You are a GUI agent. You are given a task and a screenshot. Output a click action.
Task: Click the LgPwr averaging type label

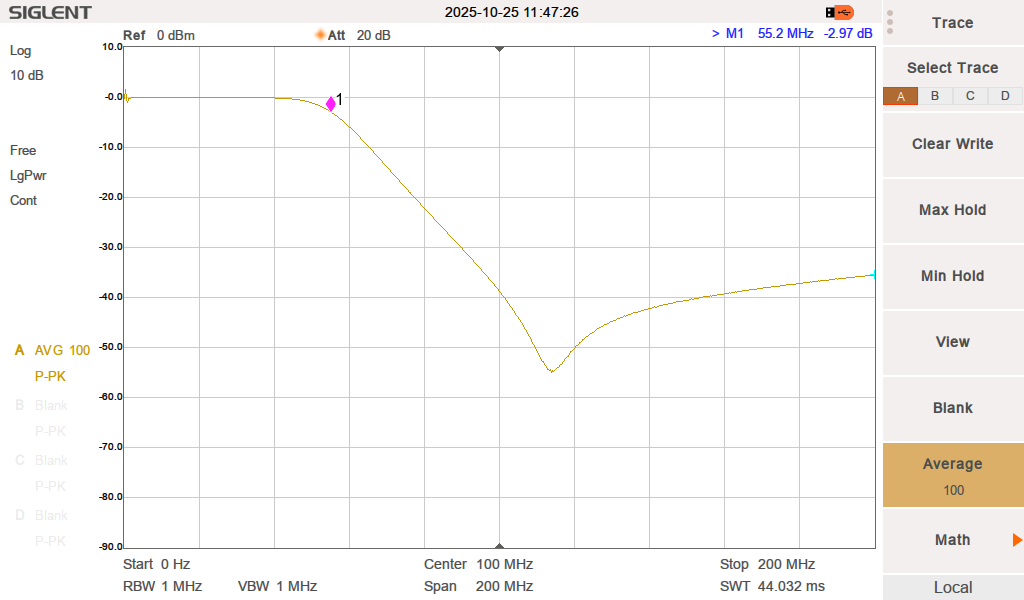pos(28,176)
